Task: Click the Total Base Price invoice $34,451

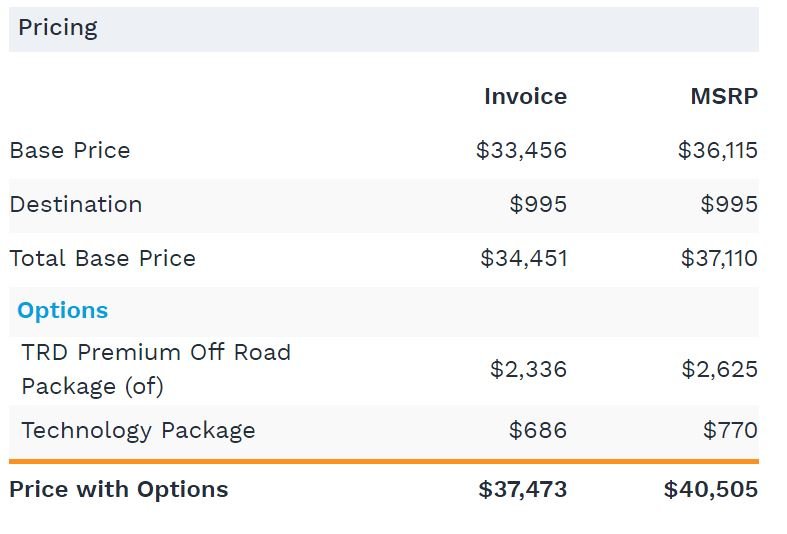Action: point(523,258)
